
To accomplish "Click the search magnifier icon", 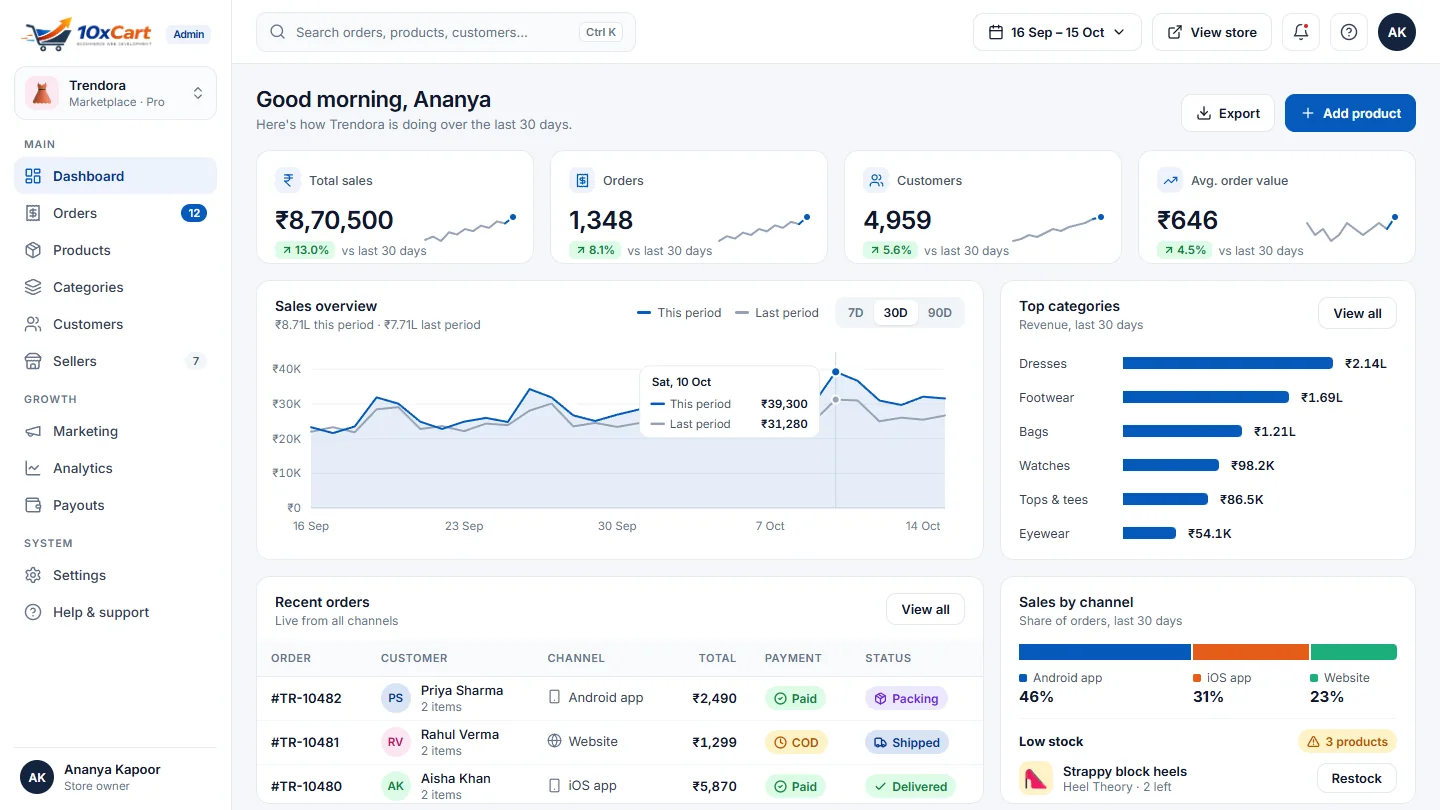I will 278,32.
